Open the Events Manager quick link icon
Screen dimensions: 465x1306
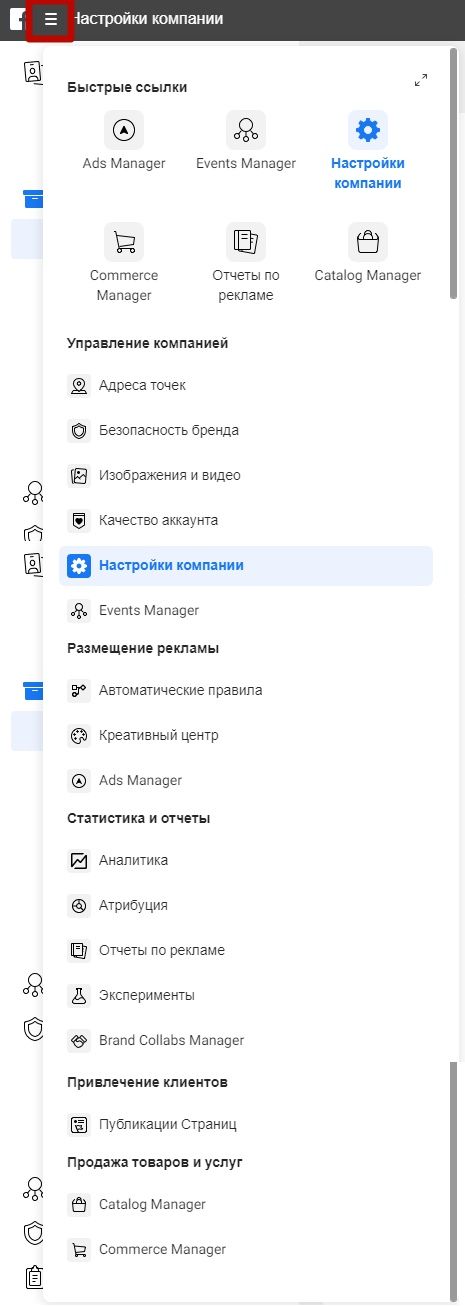tap(246, 130)
